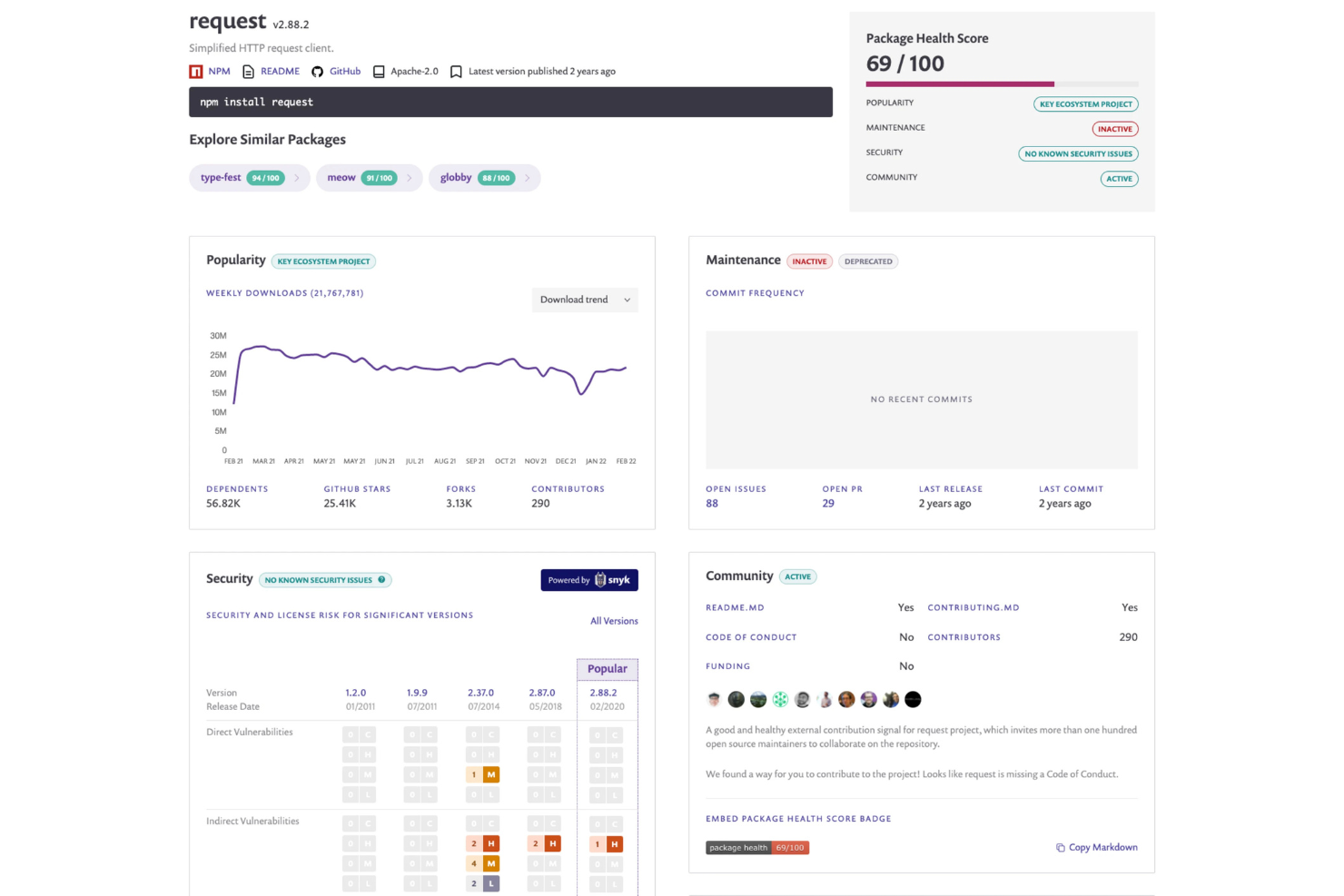Click the low indirect vulnerability cell for 2.37.0

(x=483, y=883)
